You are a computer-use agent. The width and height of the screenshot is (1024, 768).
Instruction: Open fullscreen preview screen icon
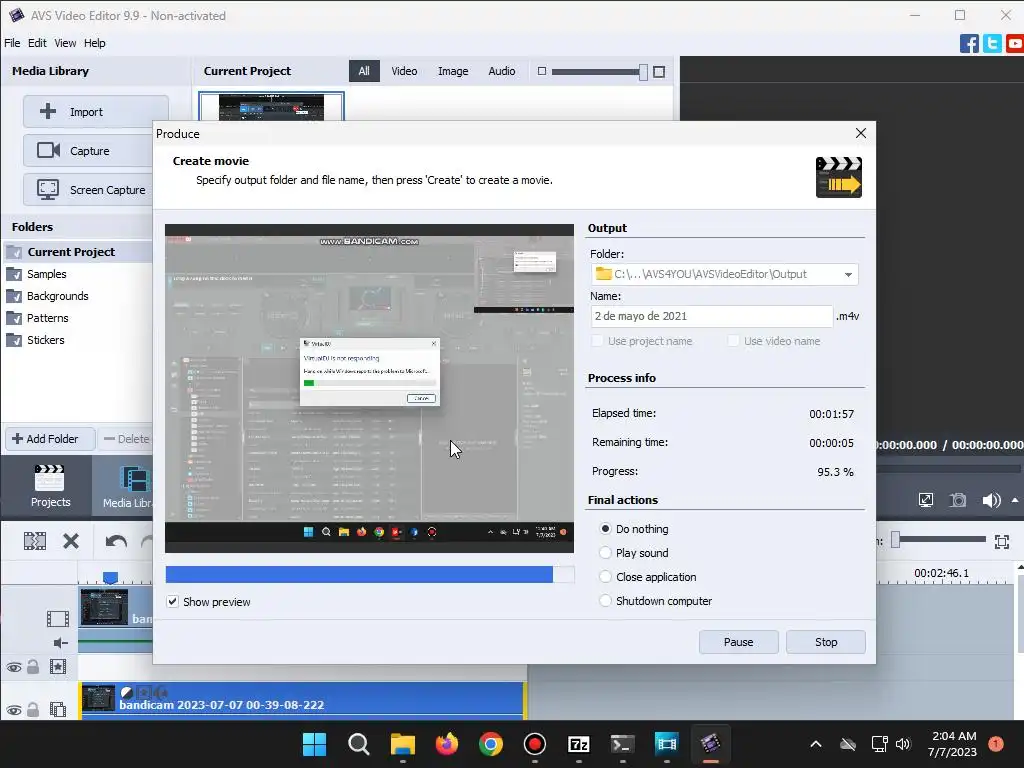[x=925, y=500]
